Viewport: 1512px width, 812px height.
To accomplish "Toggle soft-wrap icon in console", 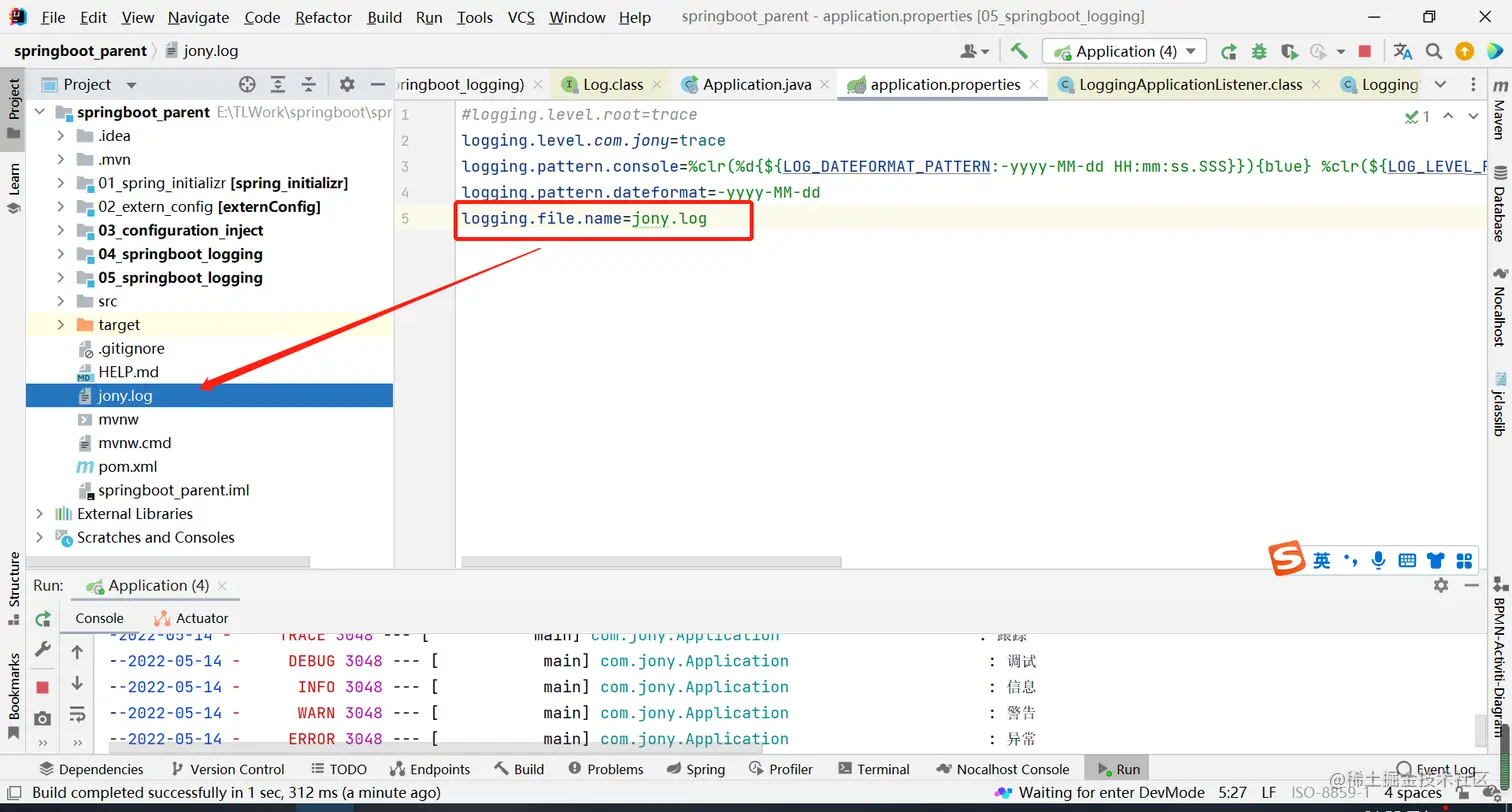I will [77, 714].
